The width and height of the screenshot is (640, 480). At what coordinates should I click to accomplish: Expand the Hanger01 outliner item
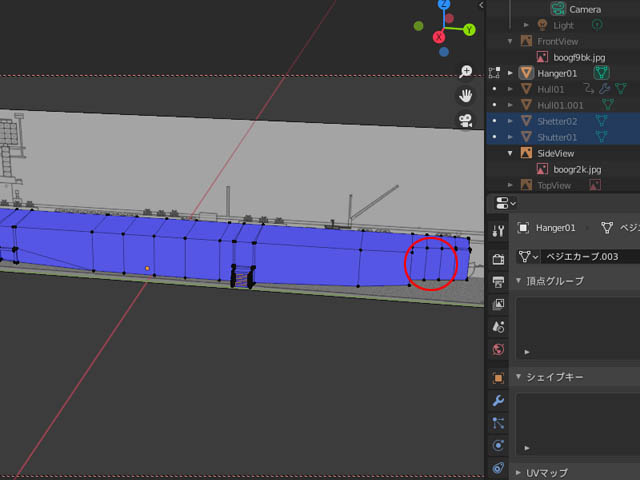pyautogui.click(x=510, y=73)
